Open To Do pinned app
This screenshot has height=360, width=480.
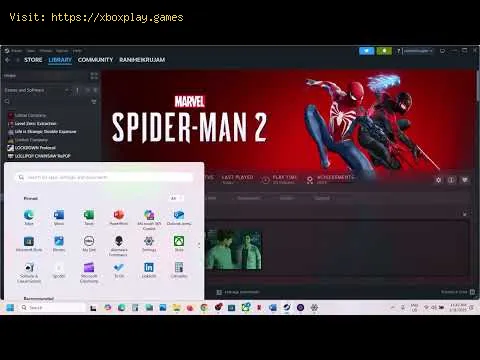[119, 270]
